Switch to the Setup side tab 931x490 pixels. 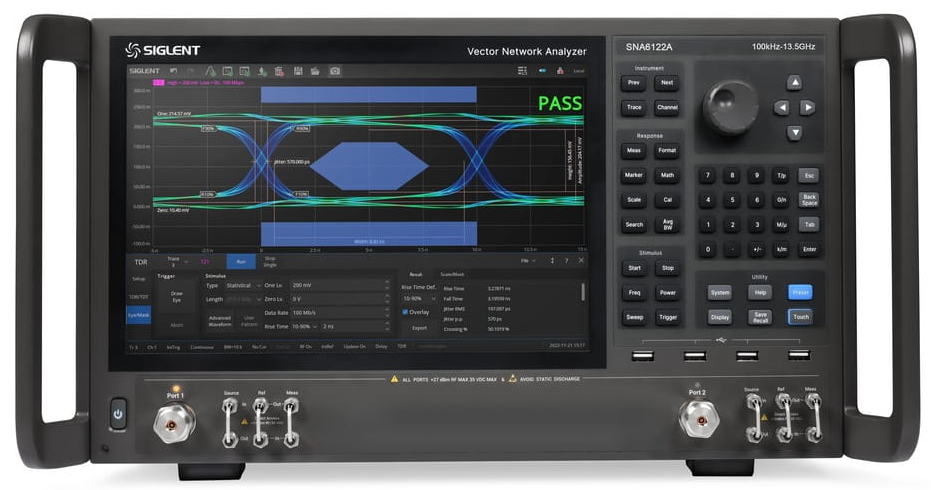(x=138, y=279)
